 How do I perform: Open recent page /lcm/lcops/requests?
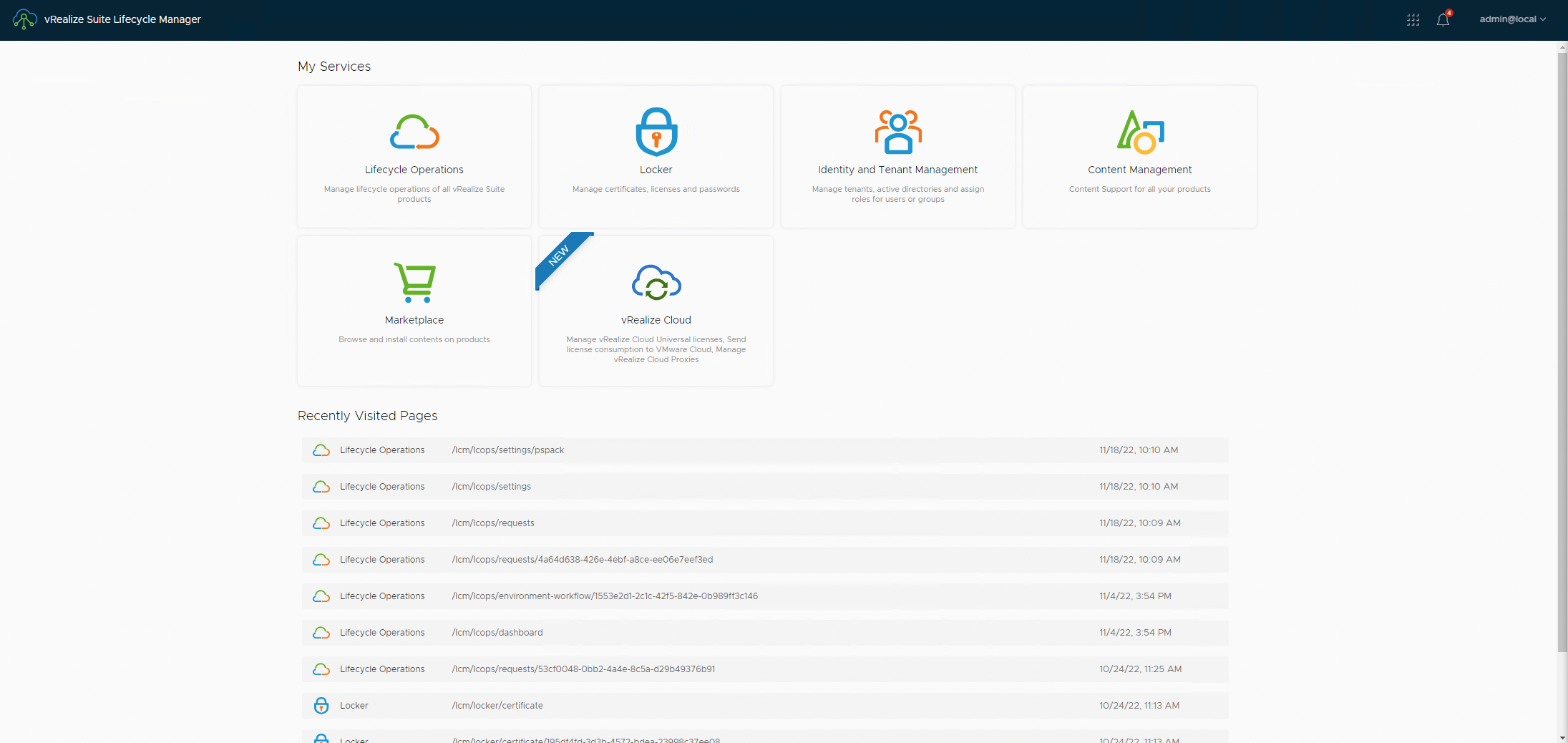click(x=493, y=523)
